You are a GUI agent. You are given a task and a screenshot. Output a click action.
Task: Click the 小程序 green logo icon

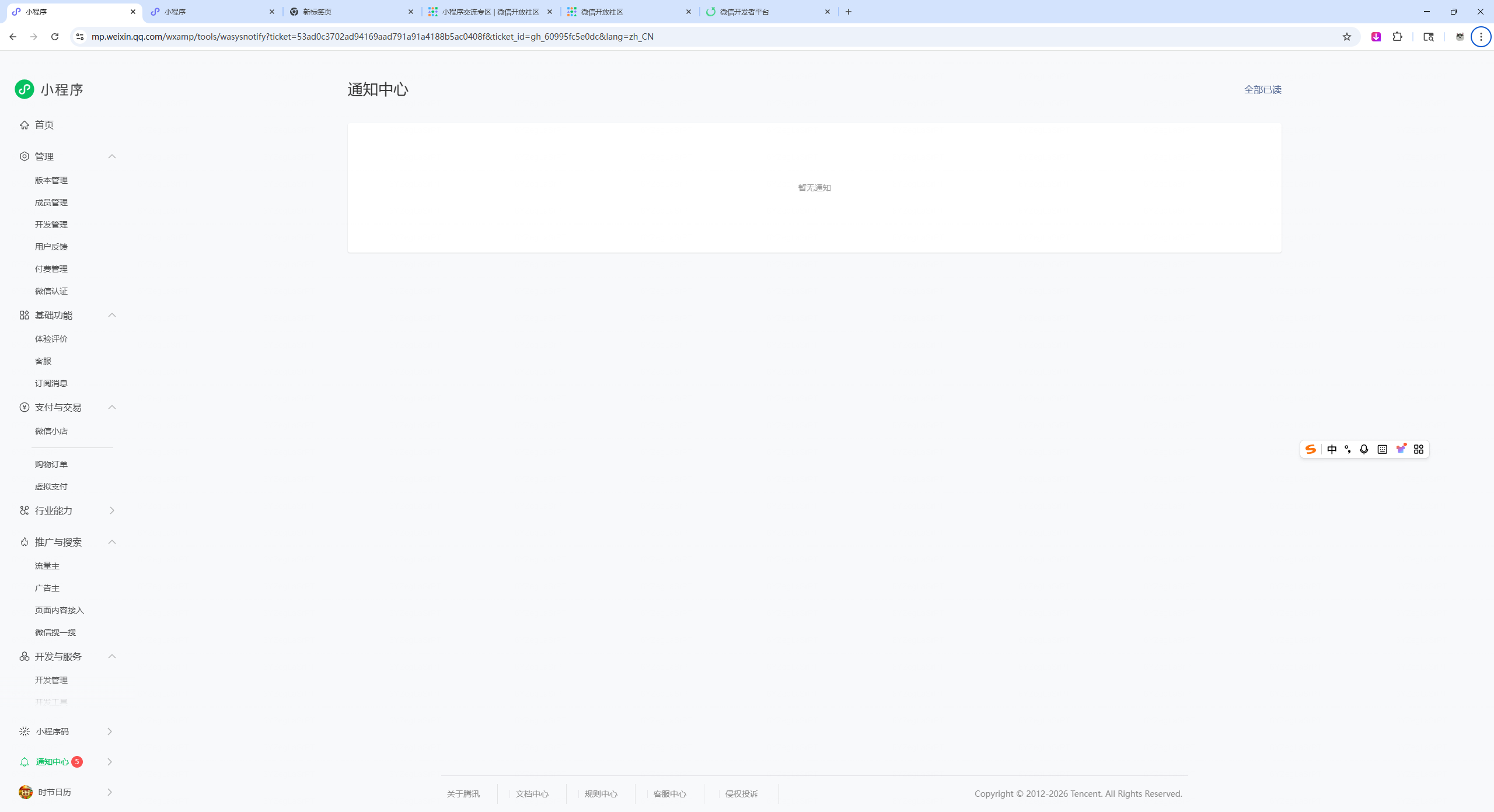tap(25, 89)
